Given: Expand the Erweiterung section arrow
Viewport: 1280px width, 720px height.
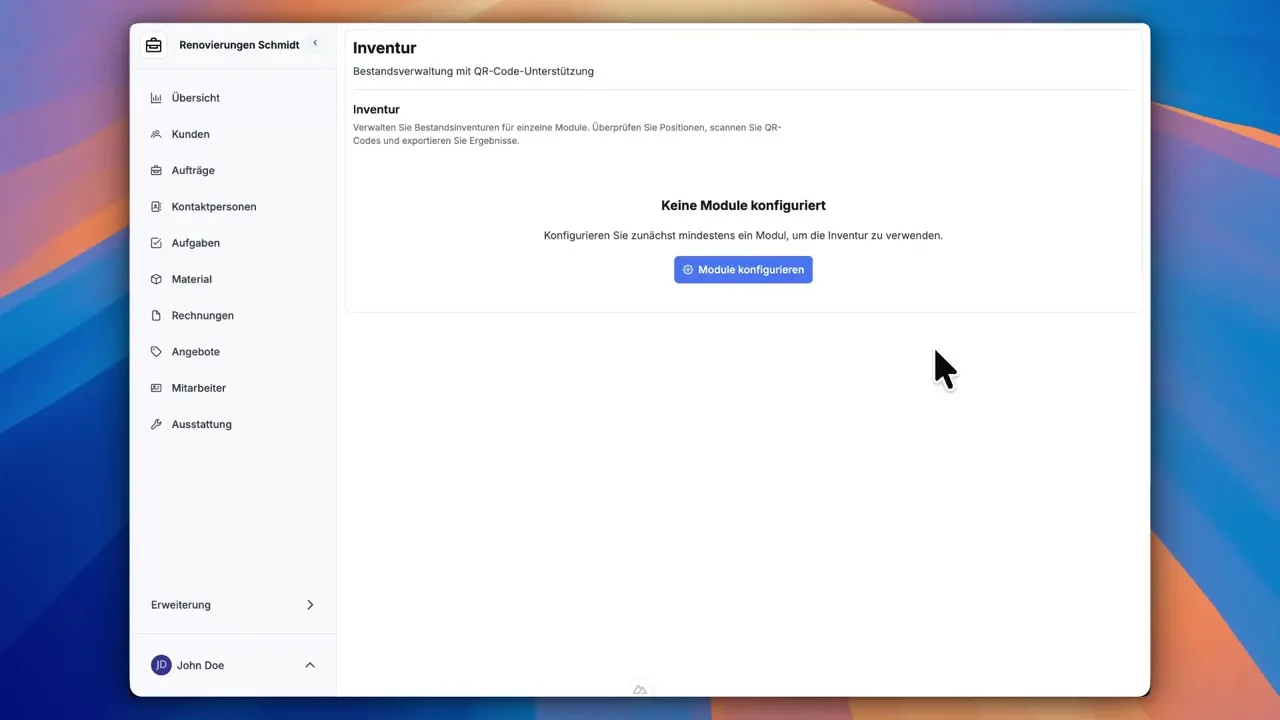Looking at the screenshot, I should (x=310, y=605).
